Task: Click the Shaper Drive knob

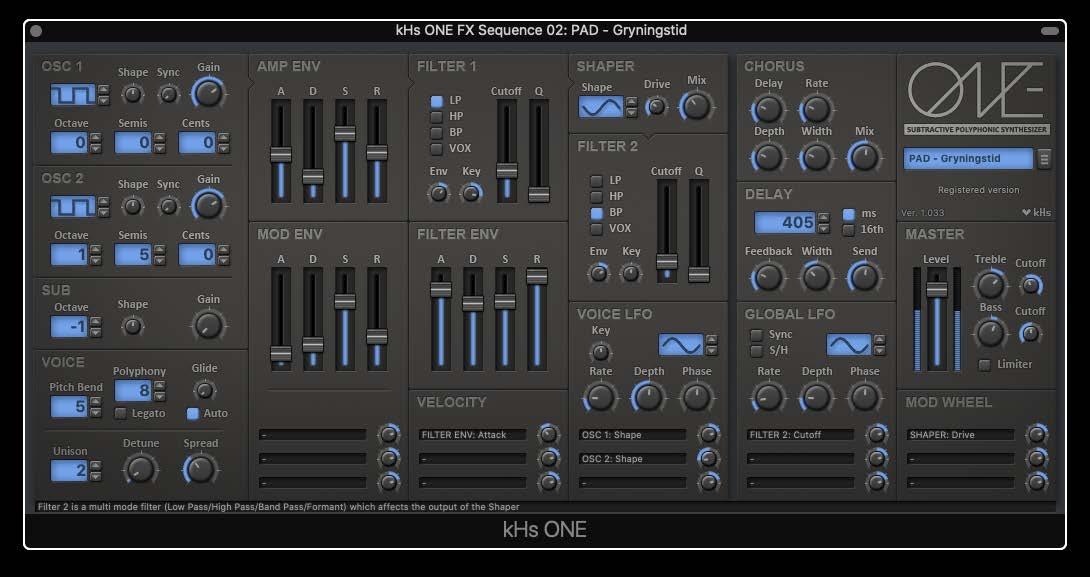Action: click(x=656, y=106)
